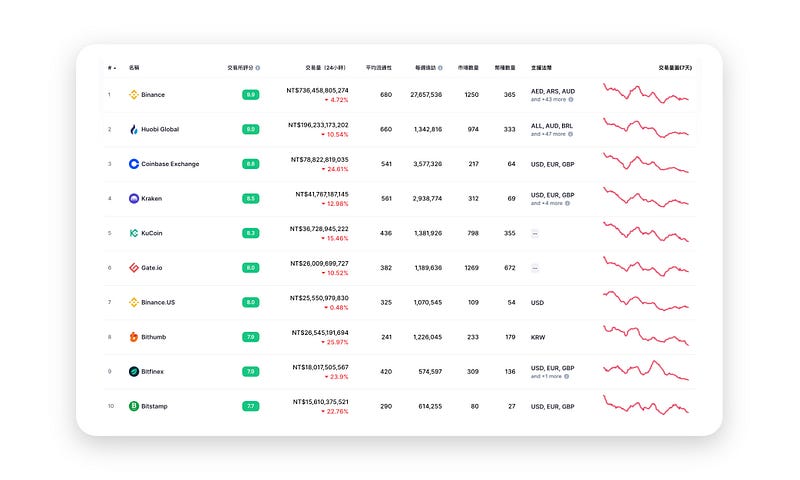Click Binance's green 9.9 score badge
Image resolution: width=800 pixels, height=480 pixels.
pos(251,94)
